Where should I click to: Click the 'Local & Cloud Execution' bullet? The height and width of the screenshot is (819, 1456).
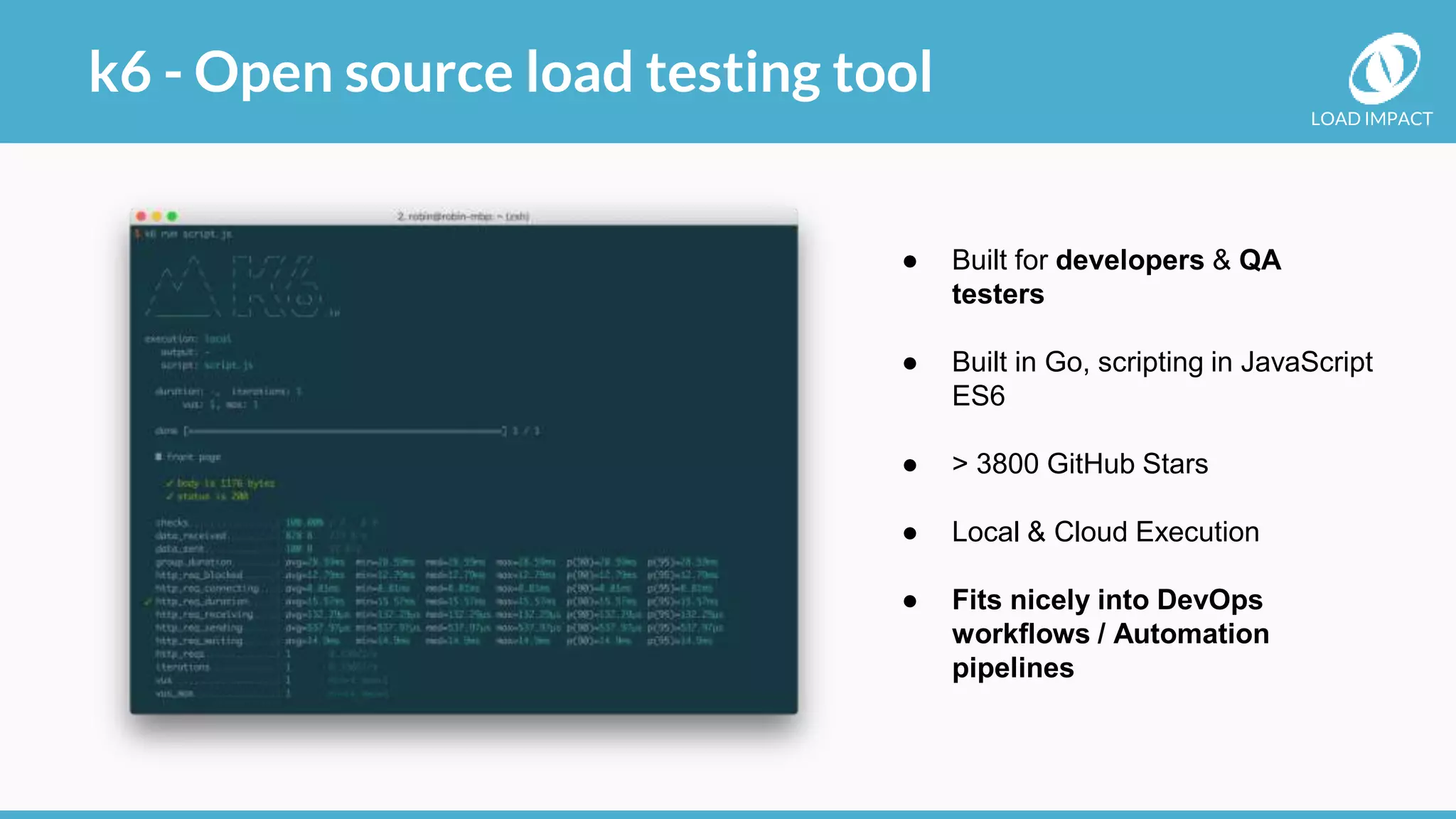point(1106,532)
